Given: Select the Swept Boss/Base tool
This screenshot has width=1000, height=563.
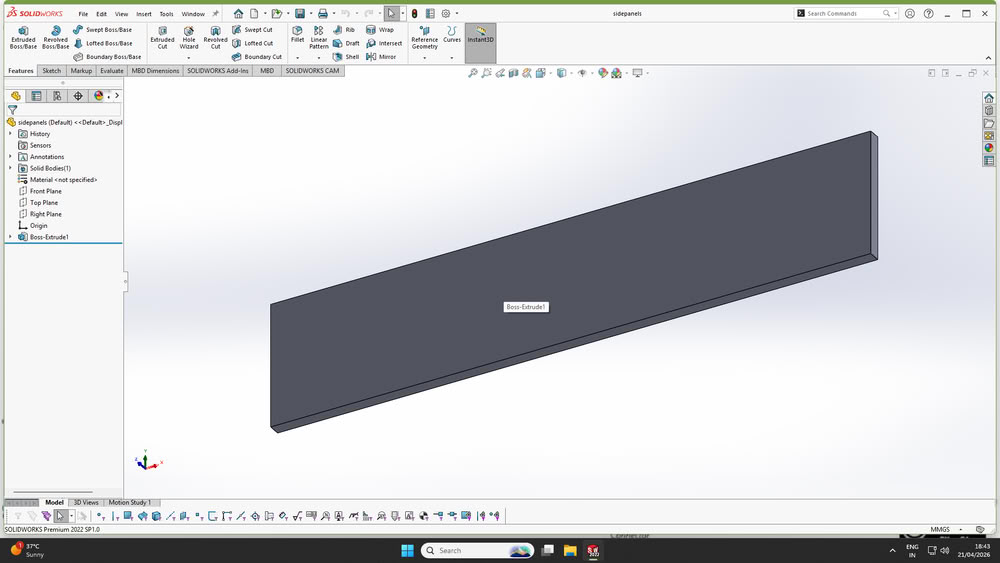Looking at the screenshot, I should pos(102,29).
